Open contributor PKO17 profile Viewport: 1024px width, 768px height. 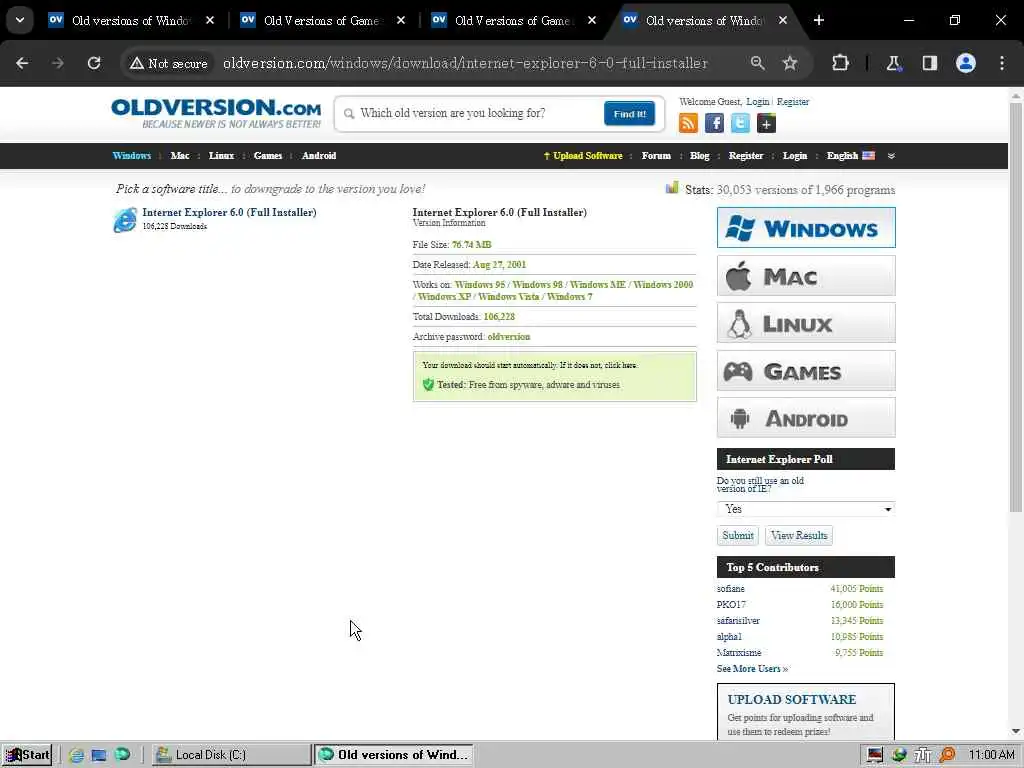[x=731, y=605]
